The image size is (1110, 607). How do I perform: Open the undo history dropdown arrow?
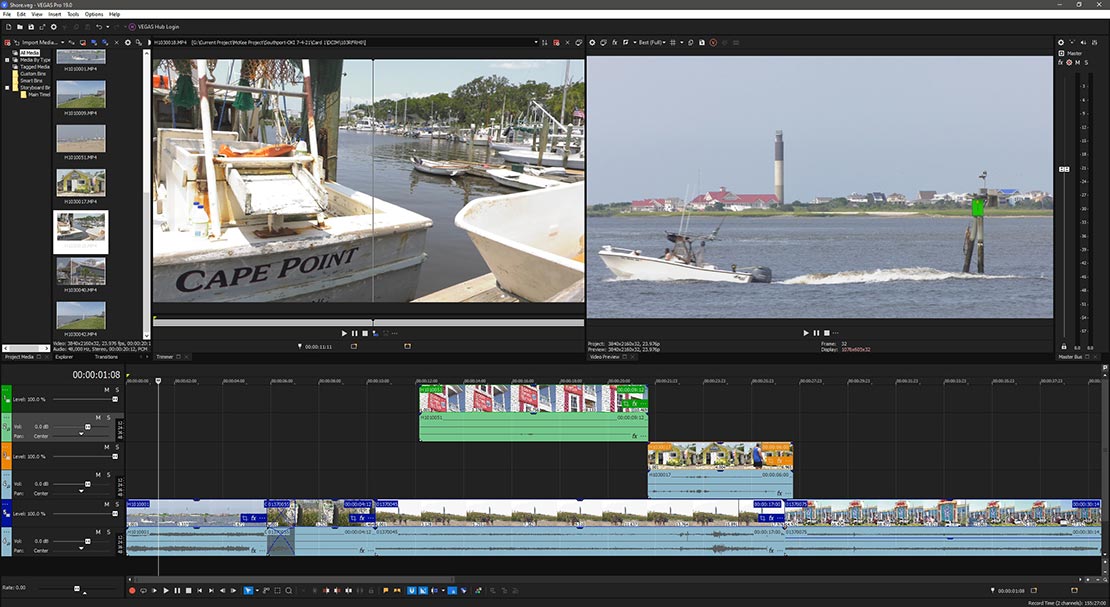tap(108, 27)
